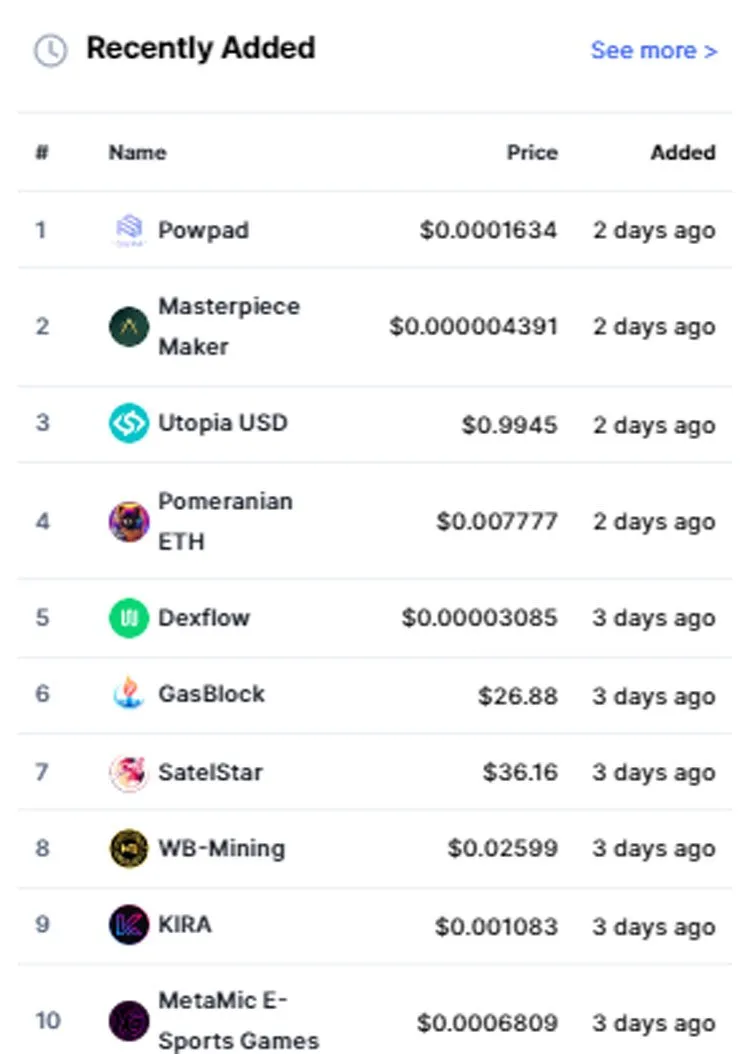This screenshot has width=740, height=1054.
Task: Click the KIRA coin logo icon
Action: coord(129,925)
